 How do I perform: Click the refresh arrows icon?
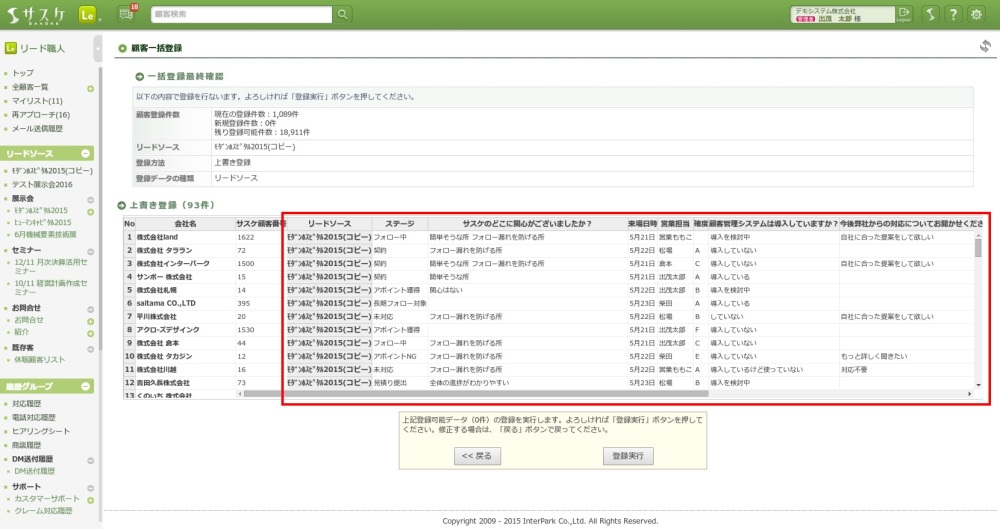(985, 46)
